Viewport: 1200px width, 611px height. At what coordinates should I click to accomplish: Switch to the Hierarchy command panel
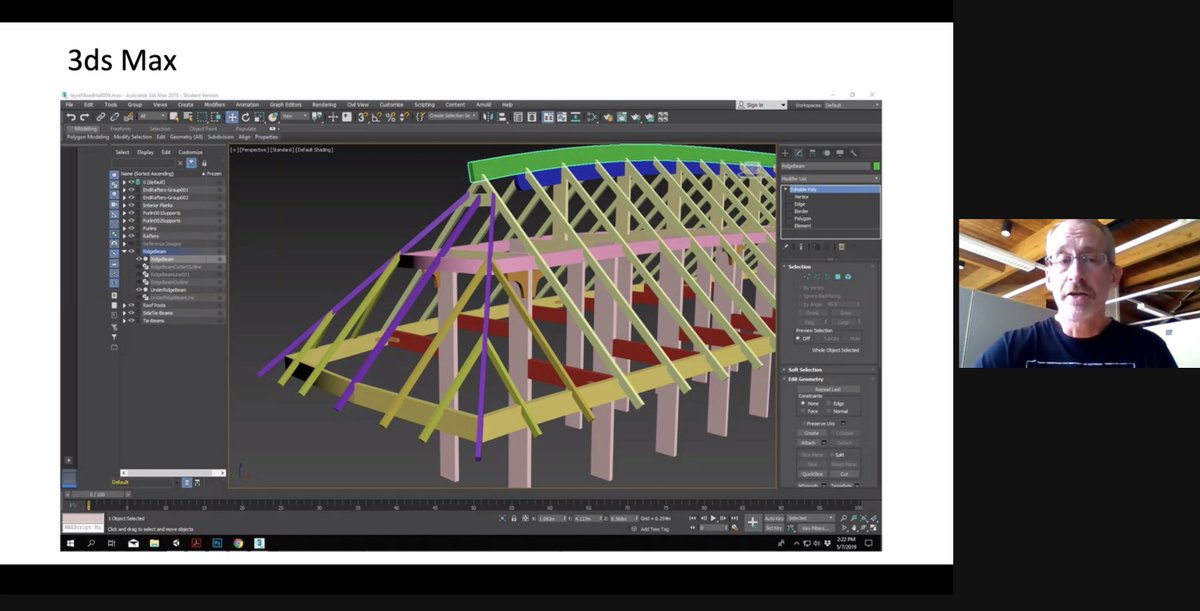pyautogui.click(x=812, y=153)
